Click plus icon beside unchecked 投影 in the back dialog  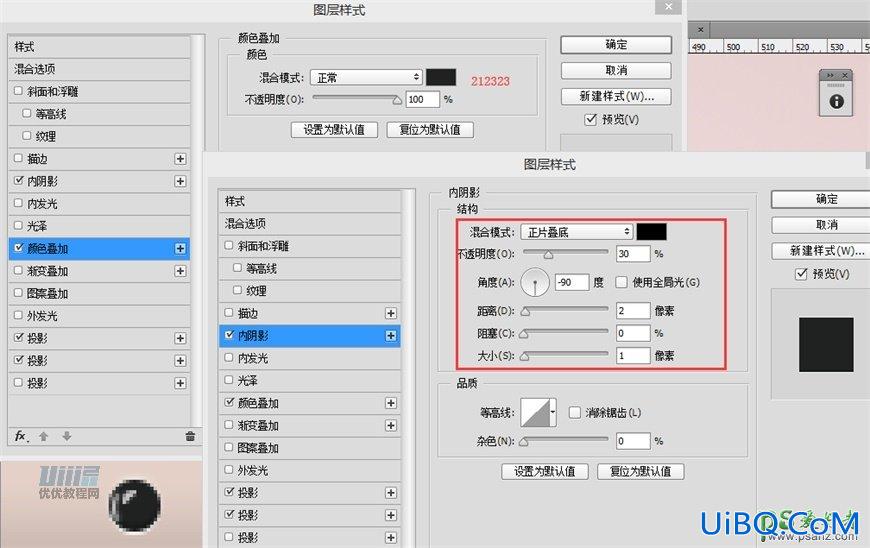click(x=180, y=383)
